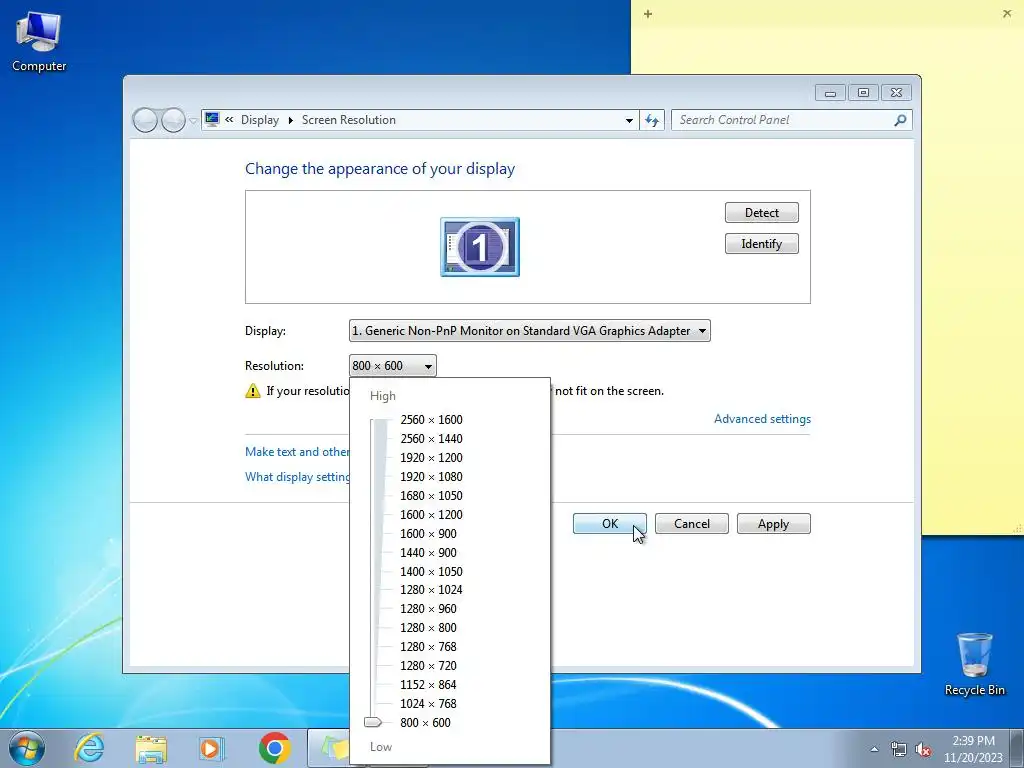Delete the sticky note with X
Screen dimensions: 1024x768
pos(1007,14)
